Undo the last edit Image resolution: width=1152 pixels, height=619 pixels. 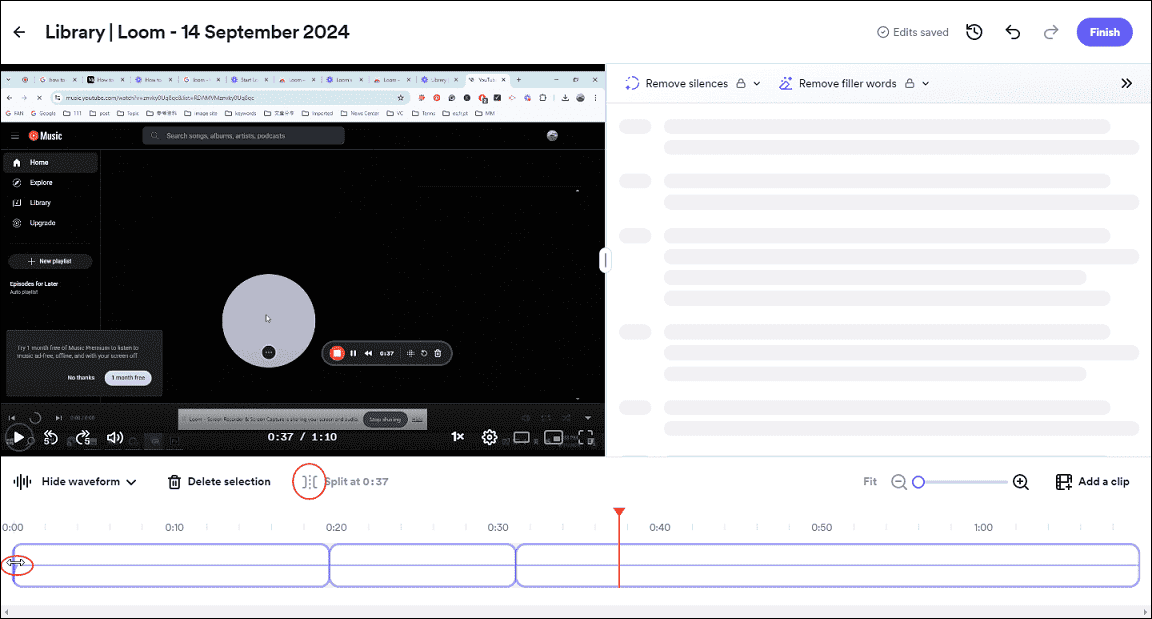(1013, 32)
